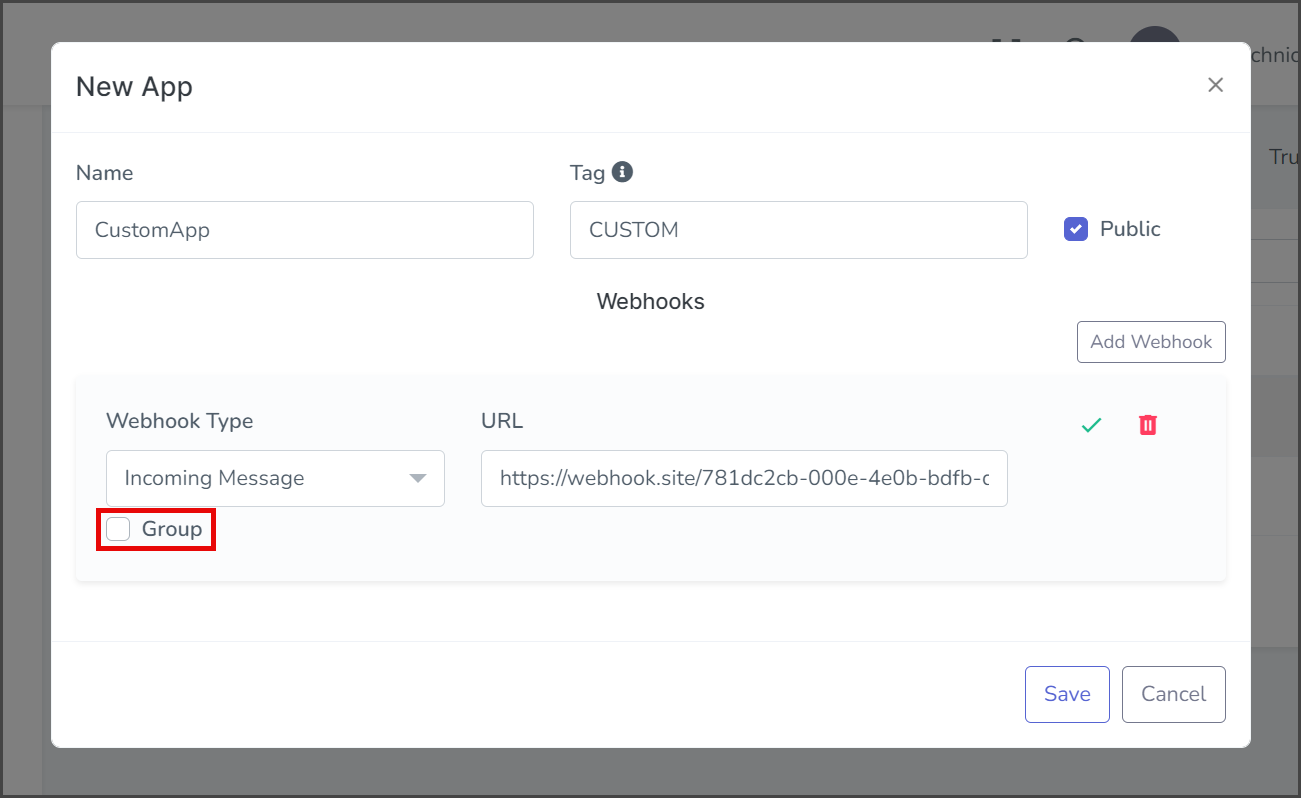
Task: Close the New App dialog with X
Action: [1215, 85]
